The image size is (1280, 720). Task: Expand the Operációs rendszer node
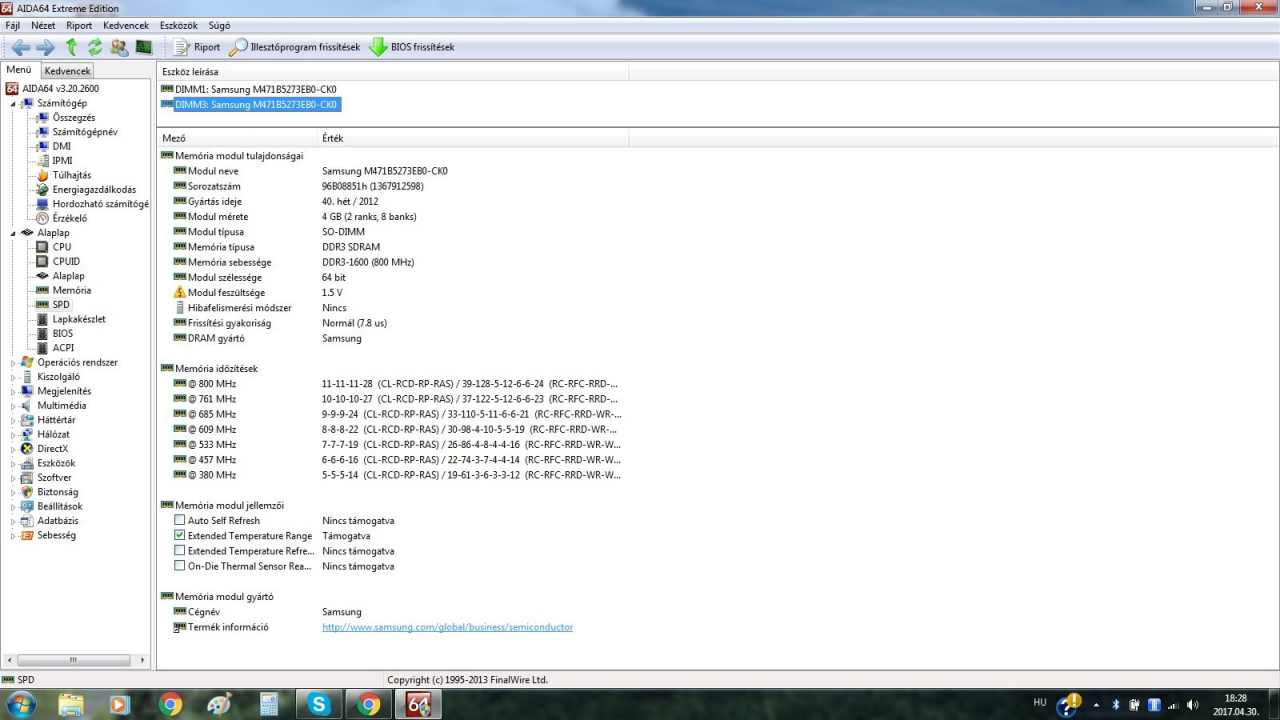pyautogui.click(x=14, y=362)
